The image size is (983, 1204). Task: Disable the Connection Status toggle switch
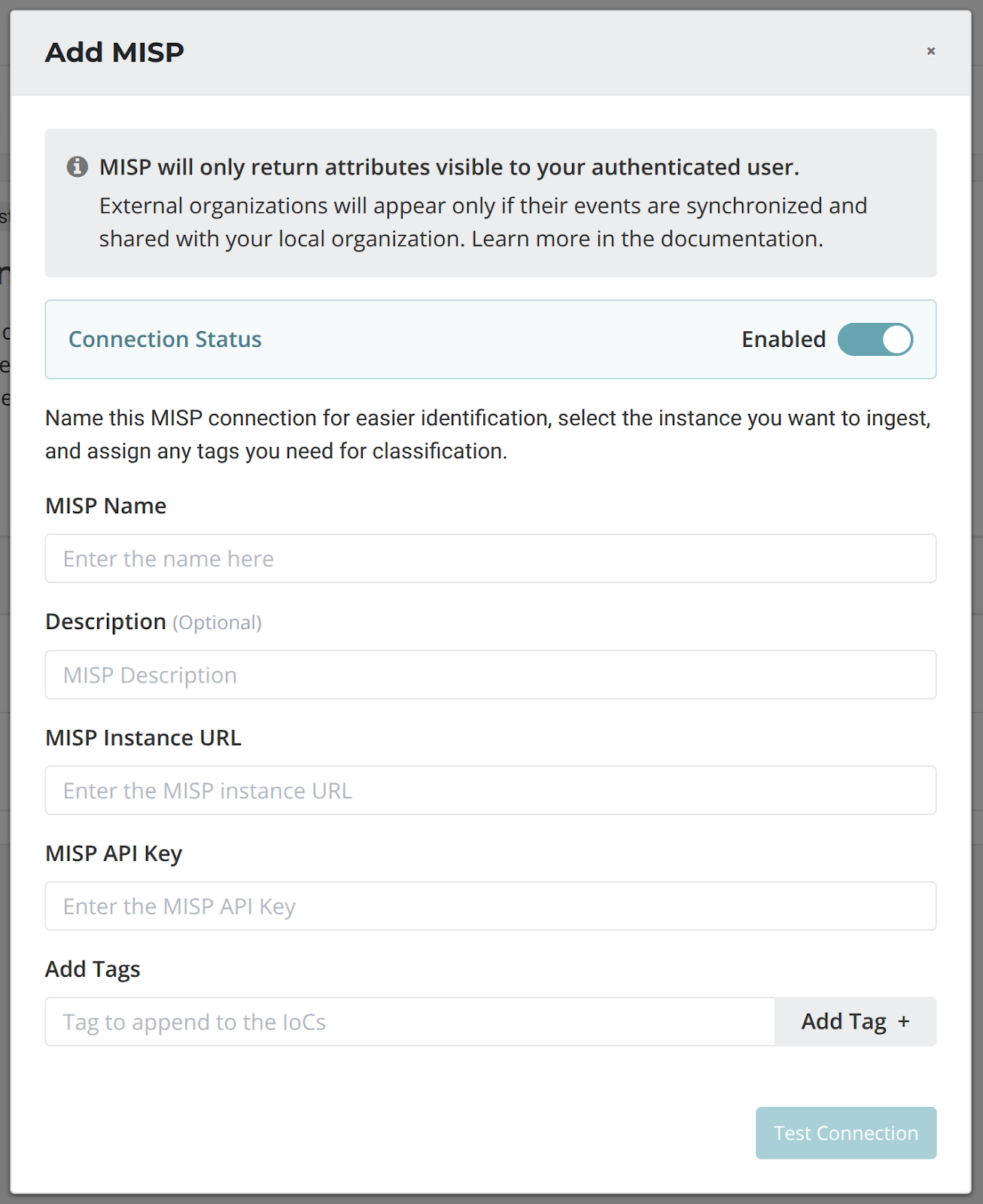point(875,339)
